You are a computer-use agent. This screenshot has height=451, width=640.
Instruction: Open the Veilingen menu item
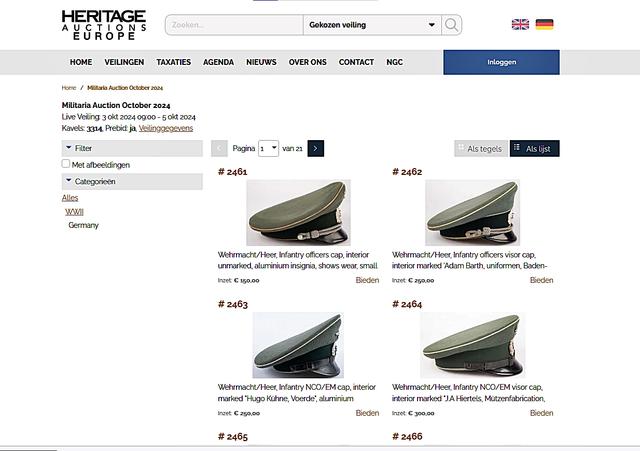(124, 62)
